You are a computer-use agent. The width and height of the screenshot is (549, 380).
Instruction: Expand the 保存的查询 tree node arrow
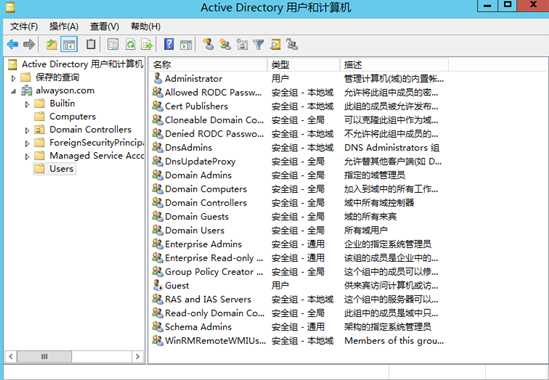pos(13,78)
